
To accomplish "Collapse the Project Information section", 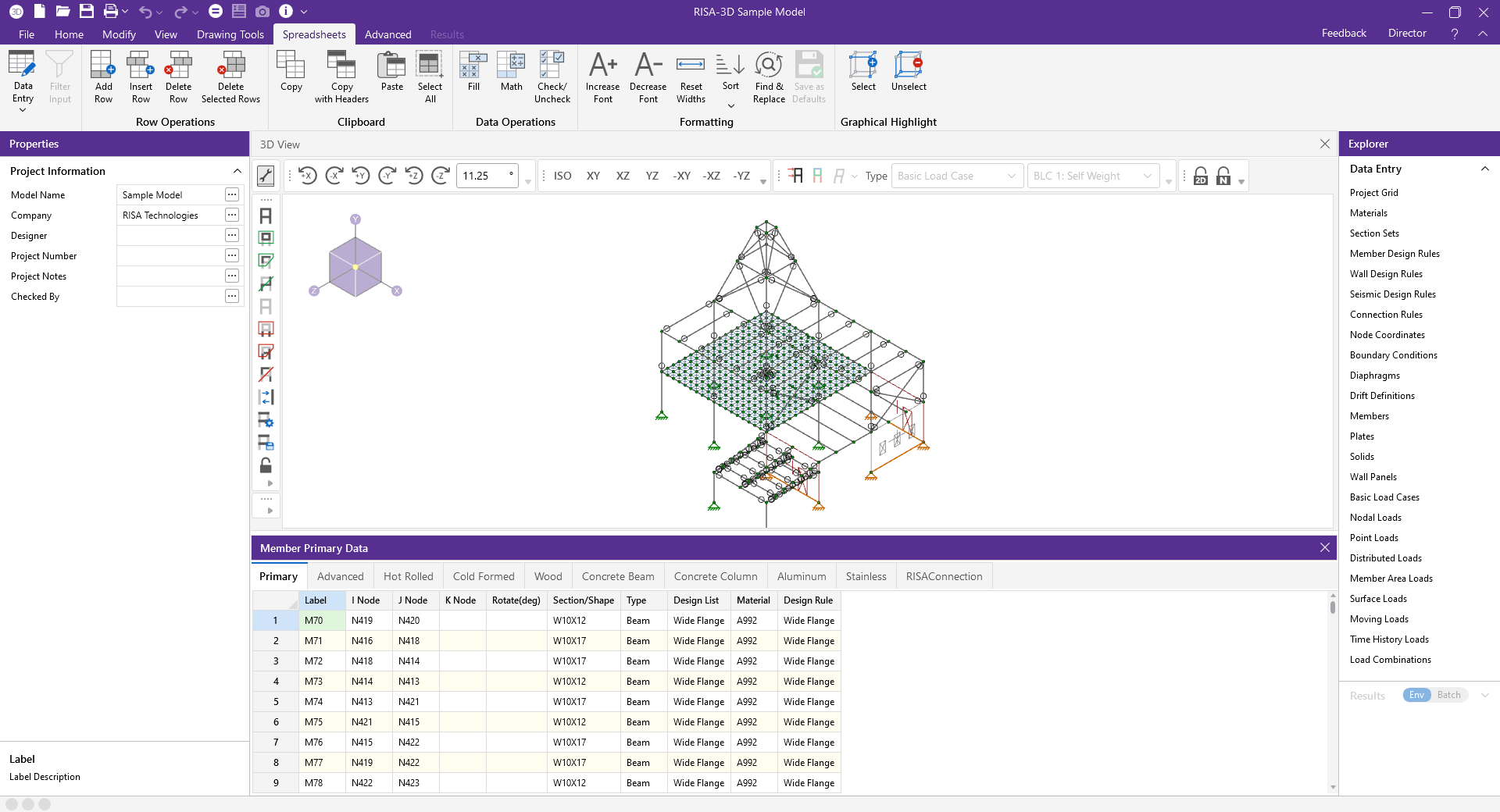I will pos(237,171).
